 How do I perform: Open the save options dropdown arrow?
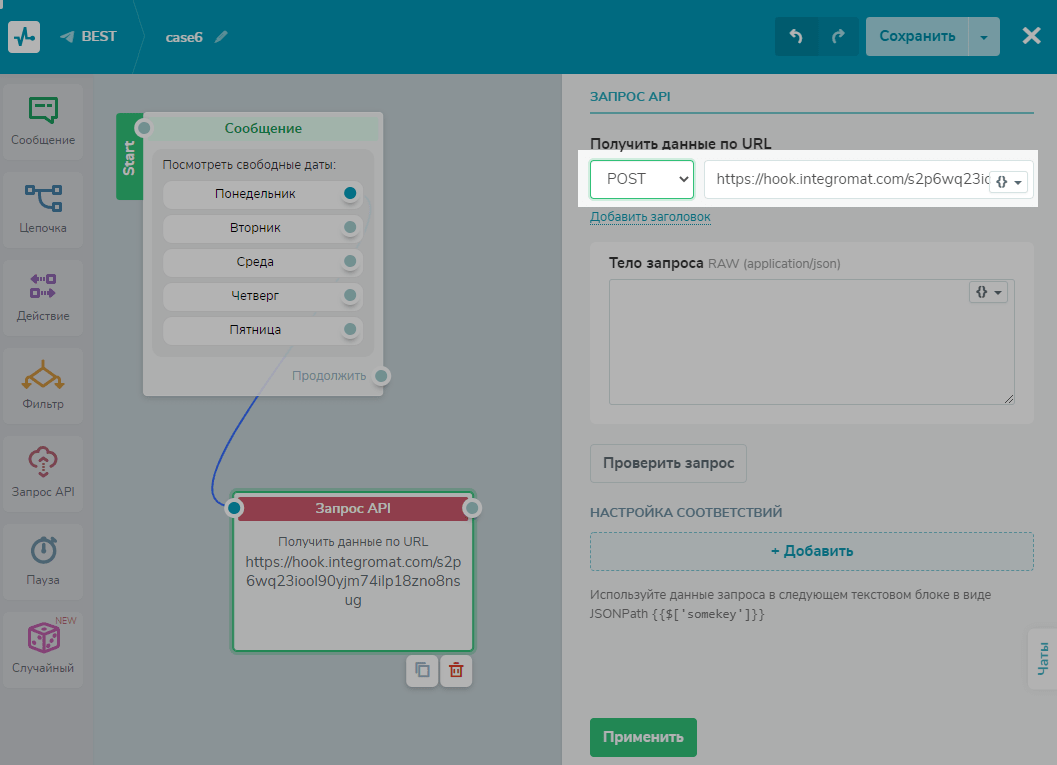(984, 37)
